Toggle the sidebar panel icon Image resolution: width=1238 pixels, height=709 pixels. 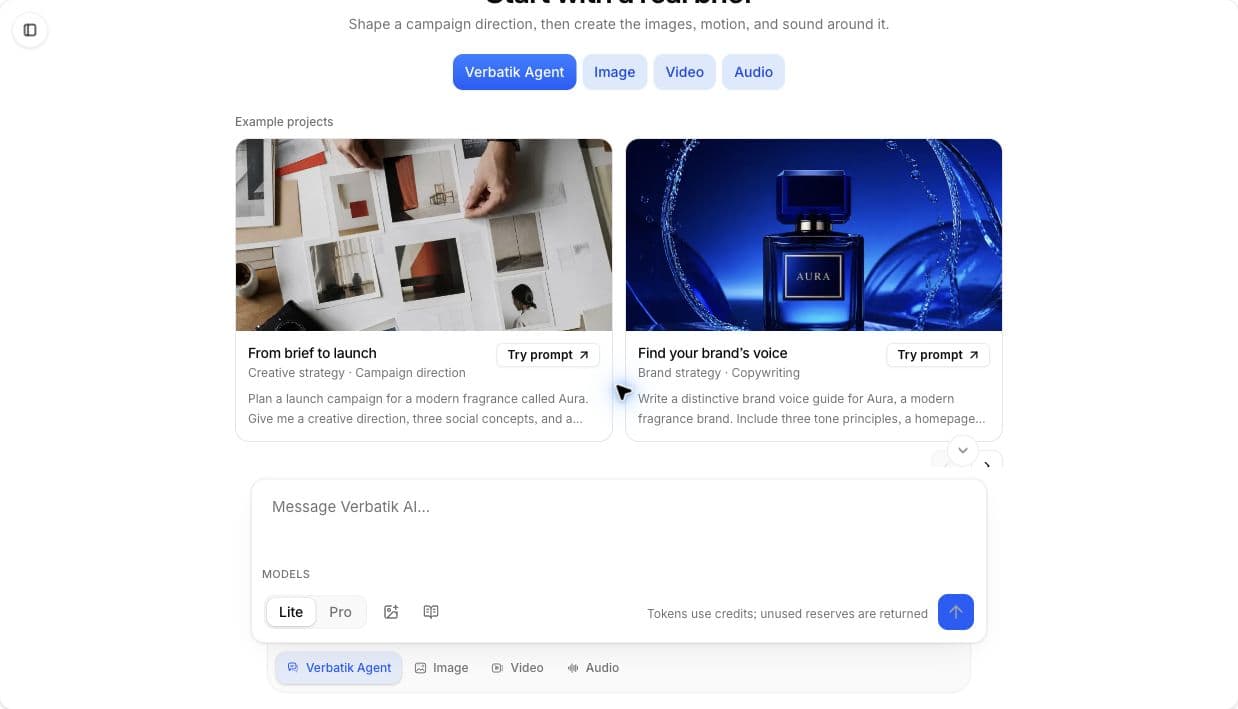click(x=30, y=30)
